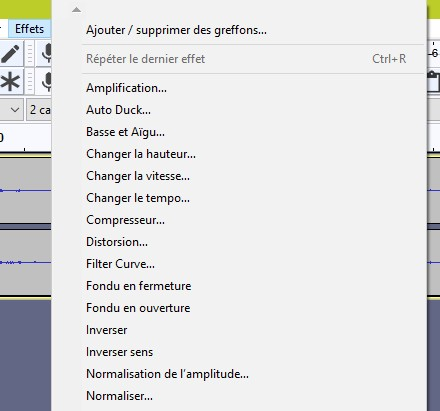Click the upper microphone meter icon
Image resolution: width=440 pixels, height=411 pixels.
click(x=46, y=53)
